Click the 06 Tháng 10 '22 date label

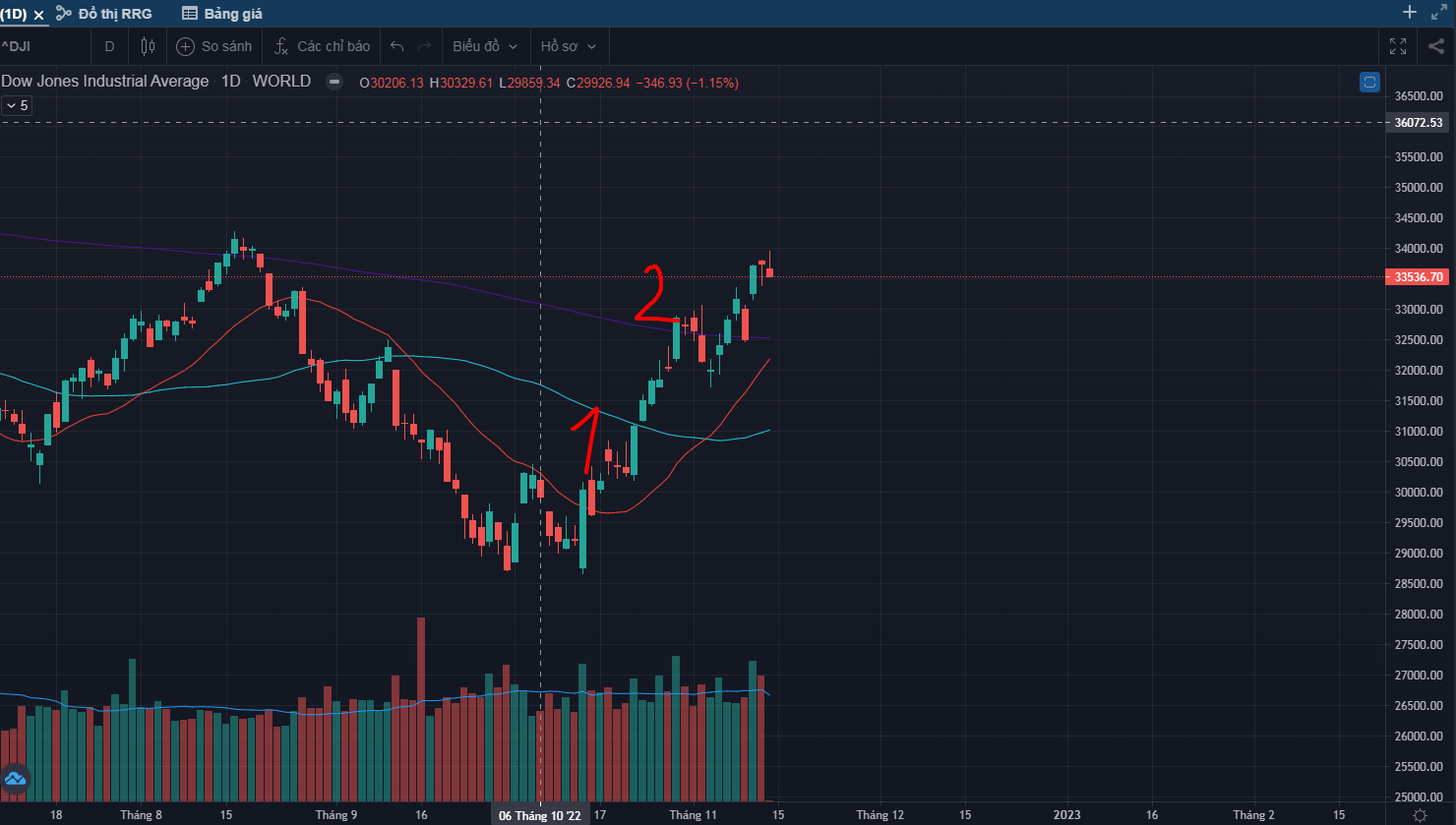(540, 815)
